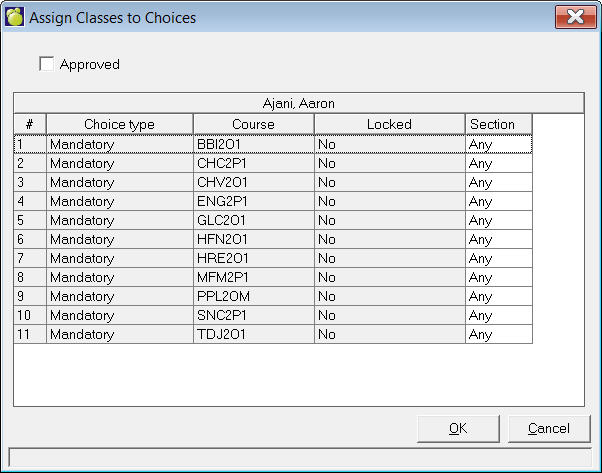Cancel the Assign Classes dialog
This screenshot has width=602, height=473.
[547, 428]
